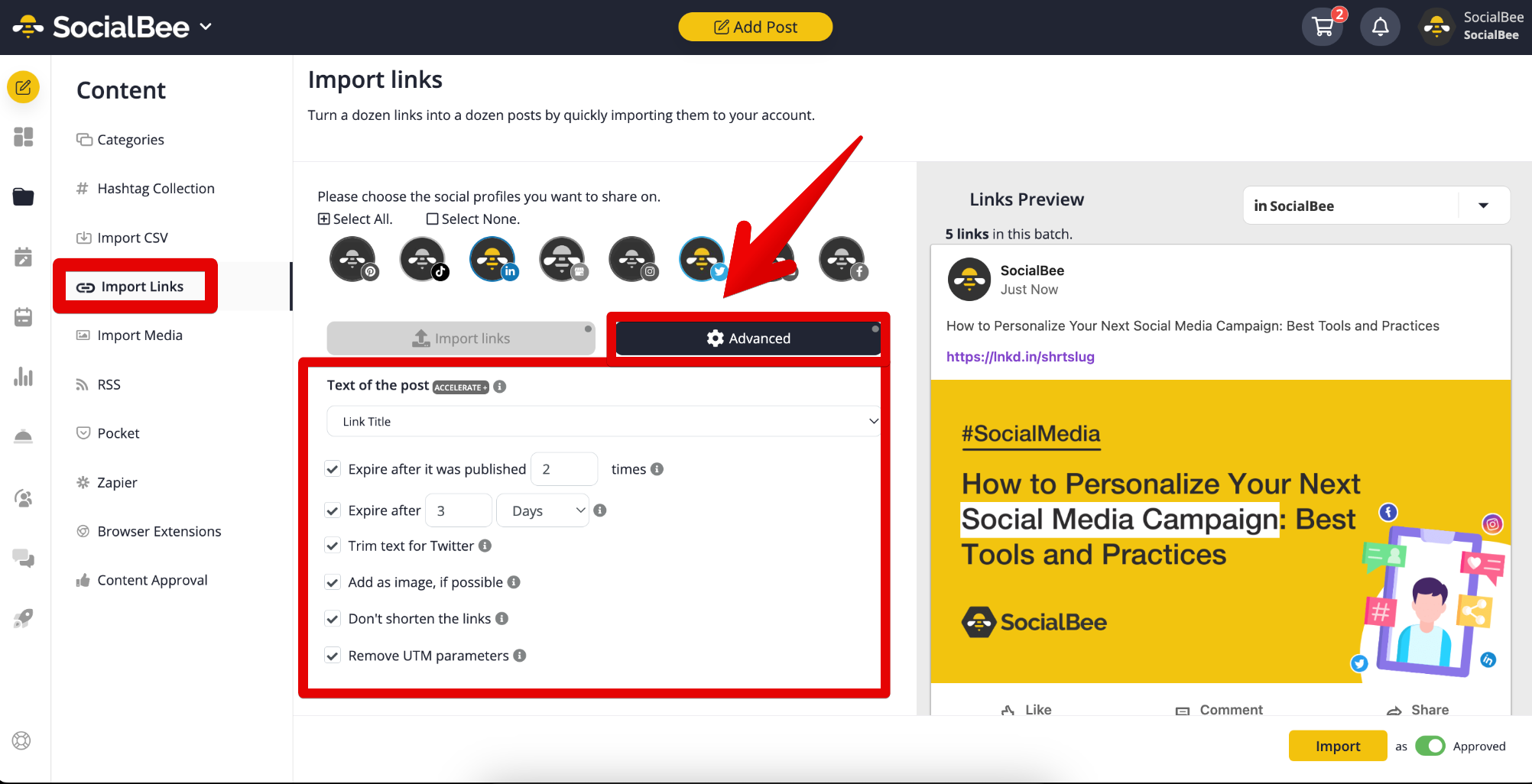
Task: Click Select None profiles box
Action: click(433, 219)
